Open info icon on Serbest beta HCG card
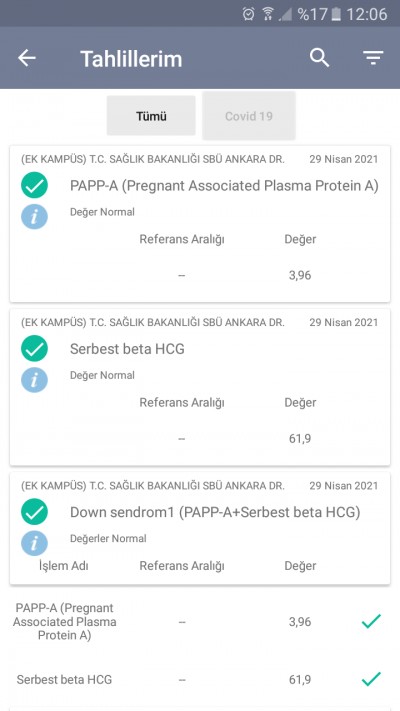The height and width of the screenshot is (711, 400). coord(34,380)
